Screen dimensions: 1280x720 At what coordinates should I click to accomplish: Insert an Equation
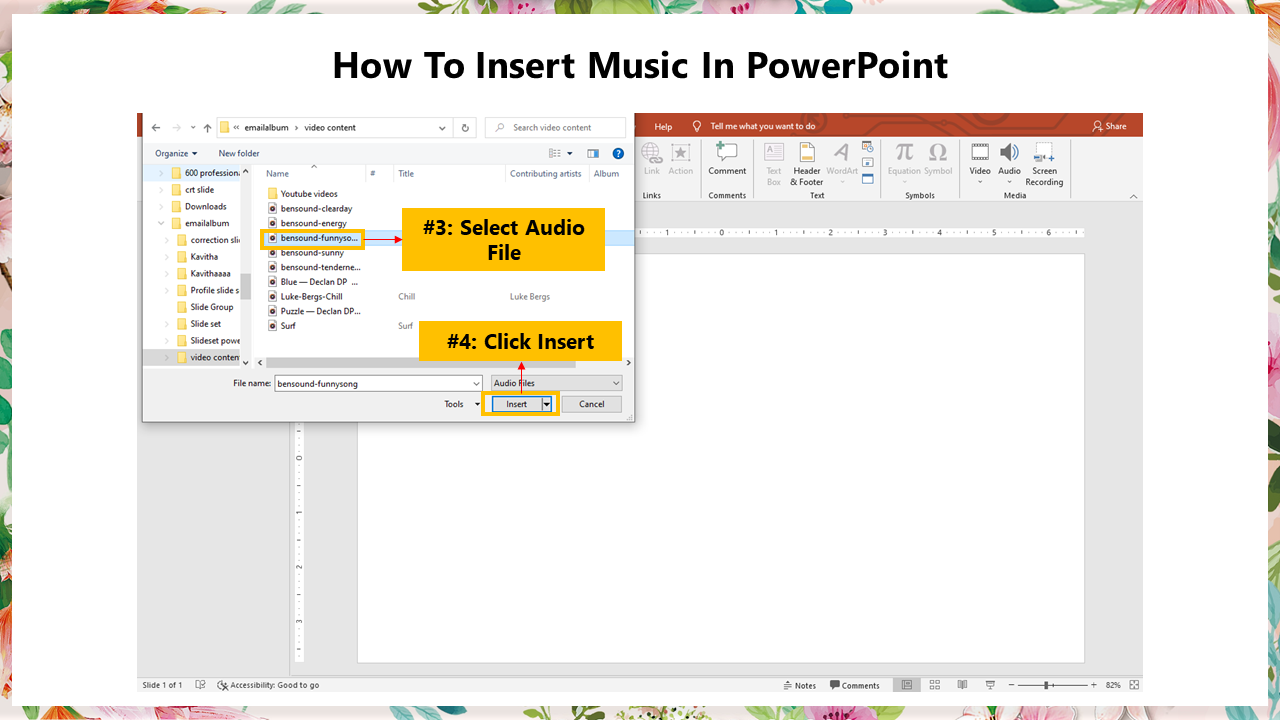[x=904, y=159]
